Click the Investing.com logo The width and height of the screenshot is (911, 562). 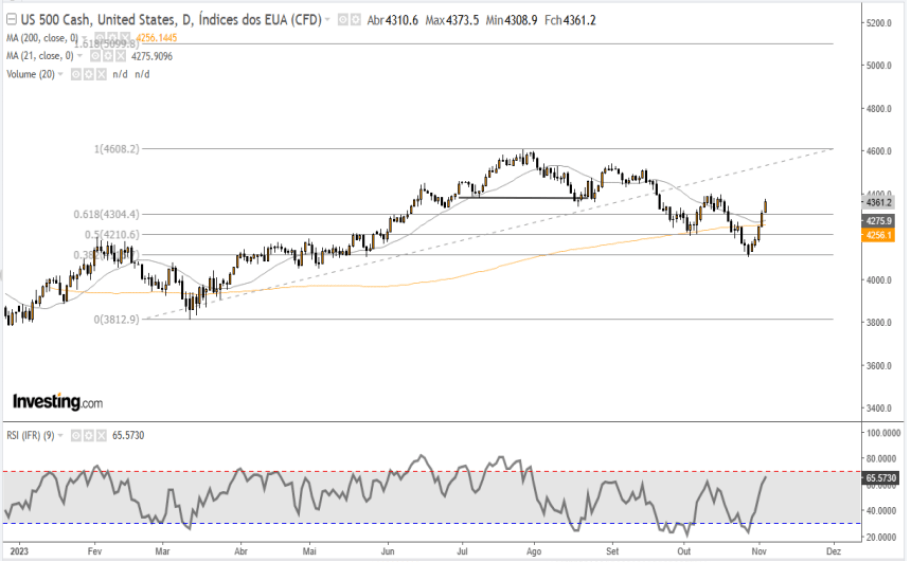[x=57, y=401]
